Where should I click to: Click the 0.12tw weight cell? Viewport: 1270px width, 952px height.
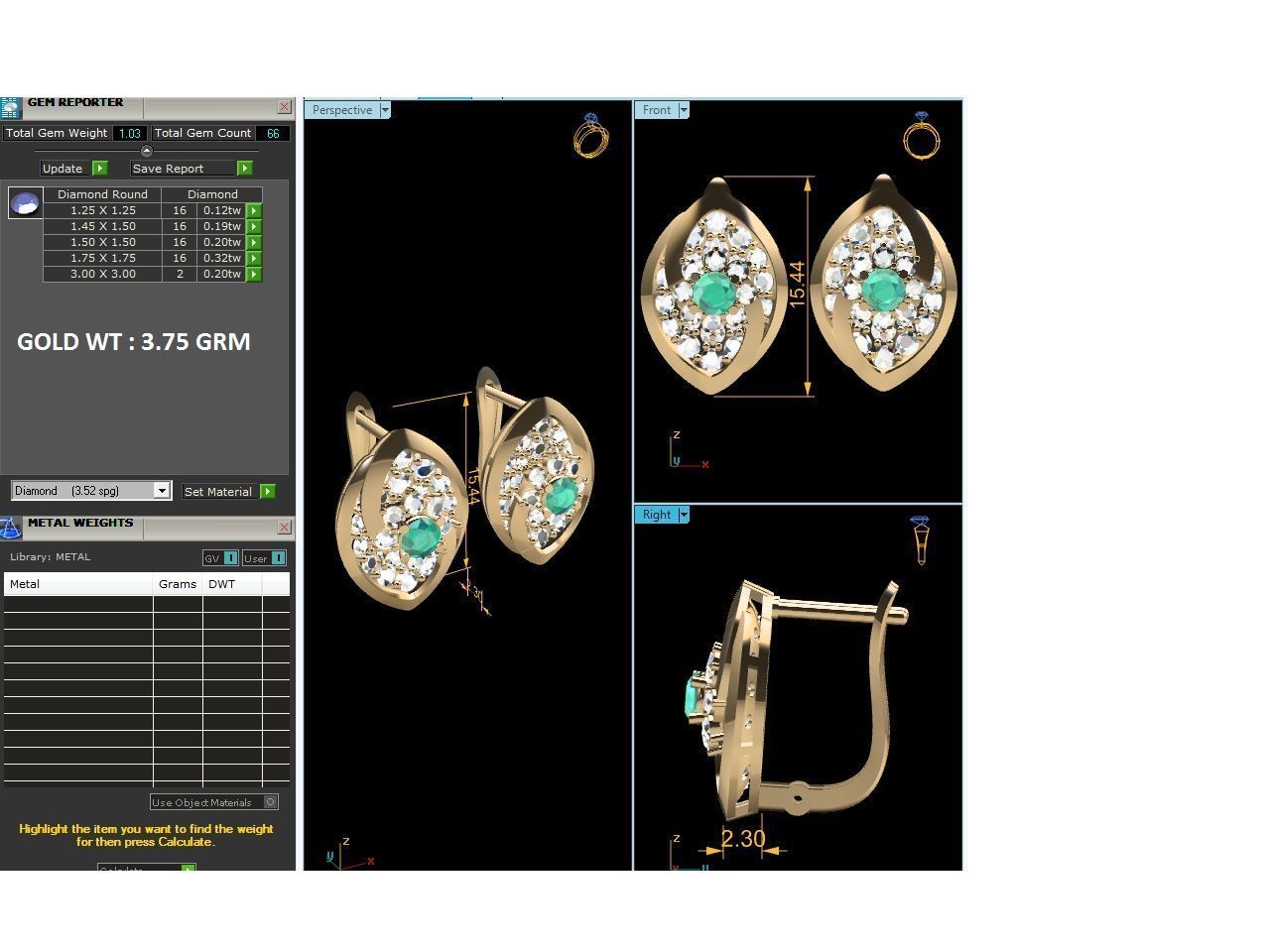[x=222, y=210]
